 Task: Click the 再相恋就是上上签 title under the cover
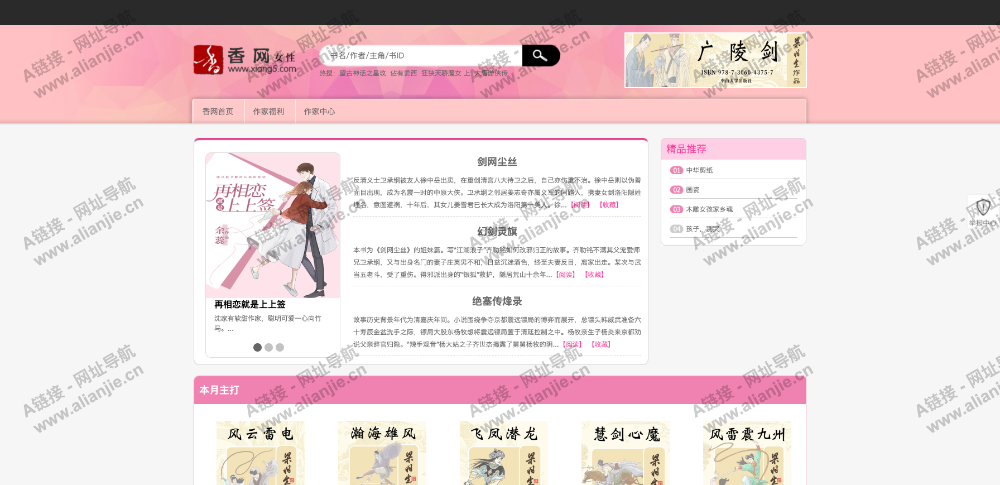pos(250,304)
